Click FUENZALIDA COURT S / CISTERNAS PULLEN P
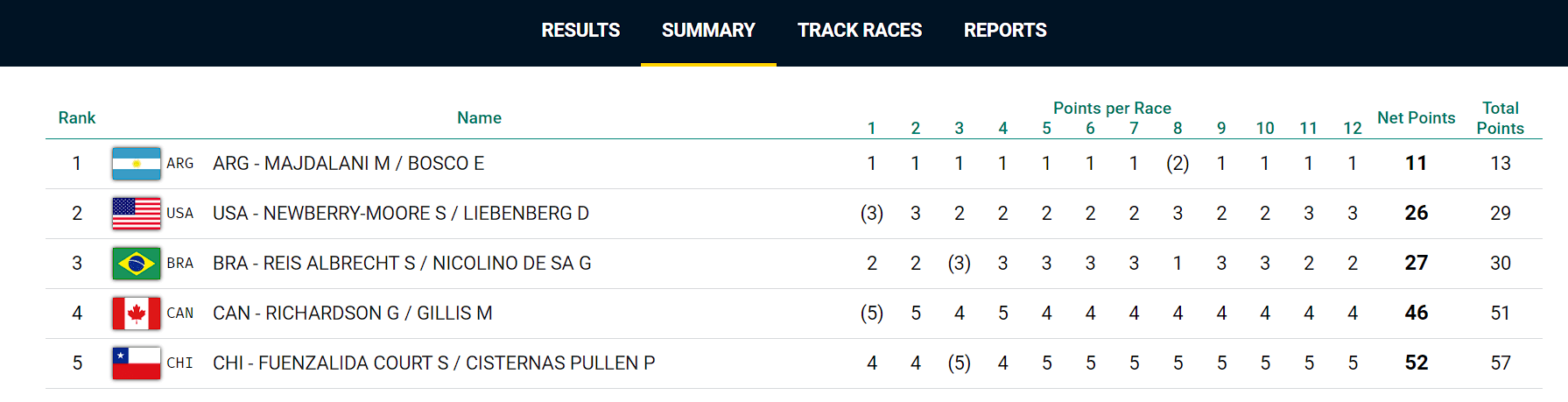This screenshot has height=402, width=1568. click(x=433, y=363)
